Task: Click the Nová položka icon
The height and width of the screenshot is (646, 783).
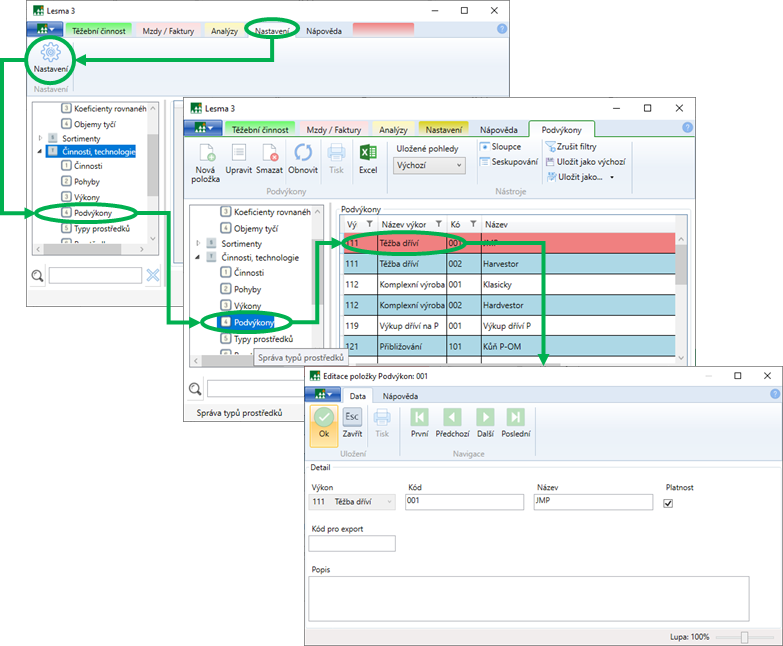Action: (206, 153)
